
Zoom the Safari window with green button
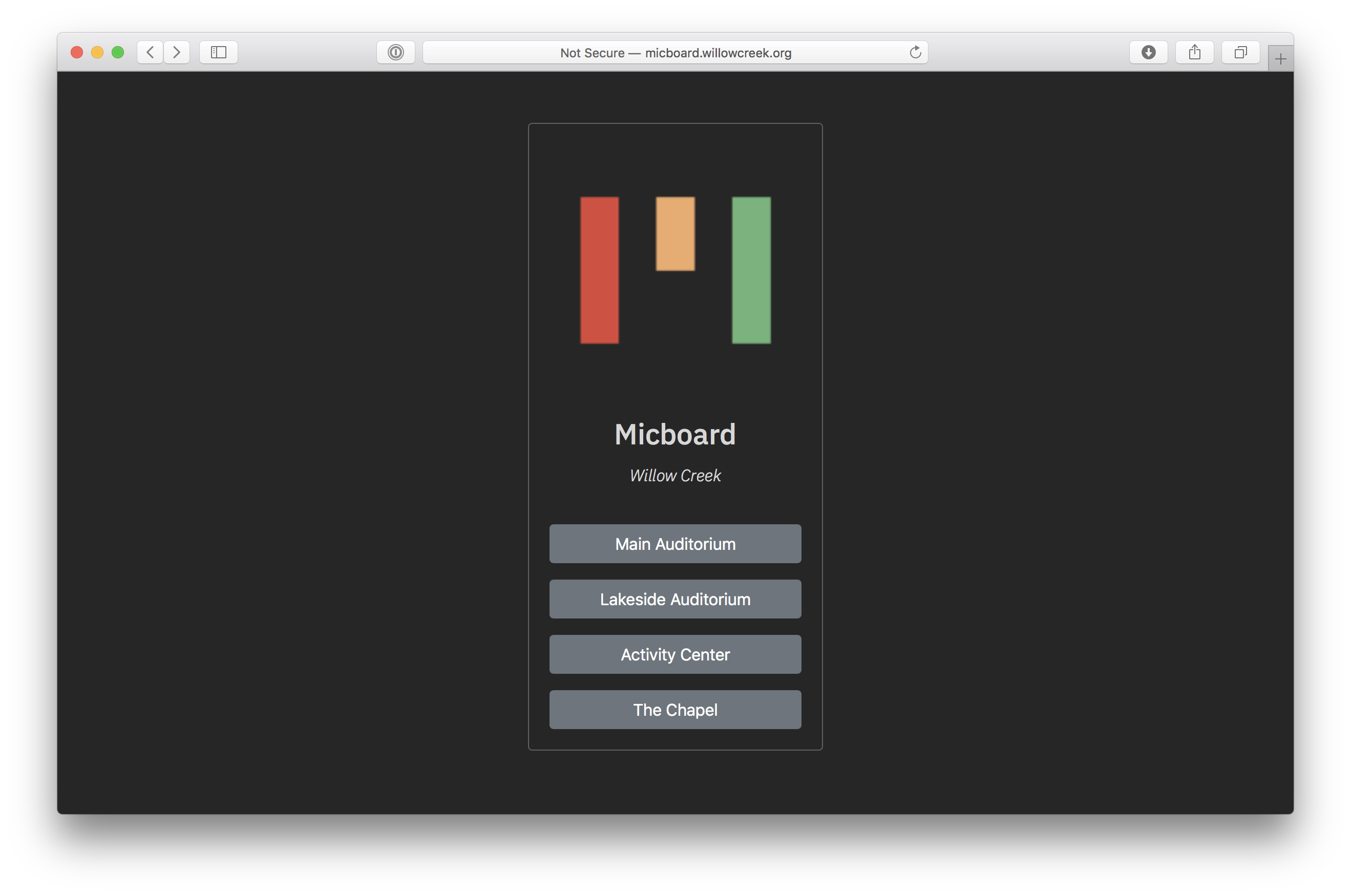tap(118, 53)
